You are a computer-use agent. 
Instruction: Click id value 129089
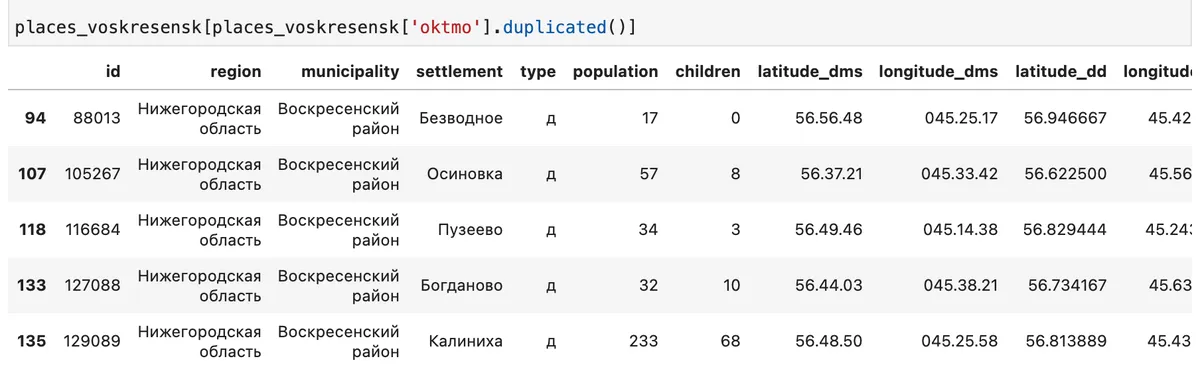coord(92,341)
